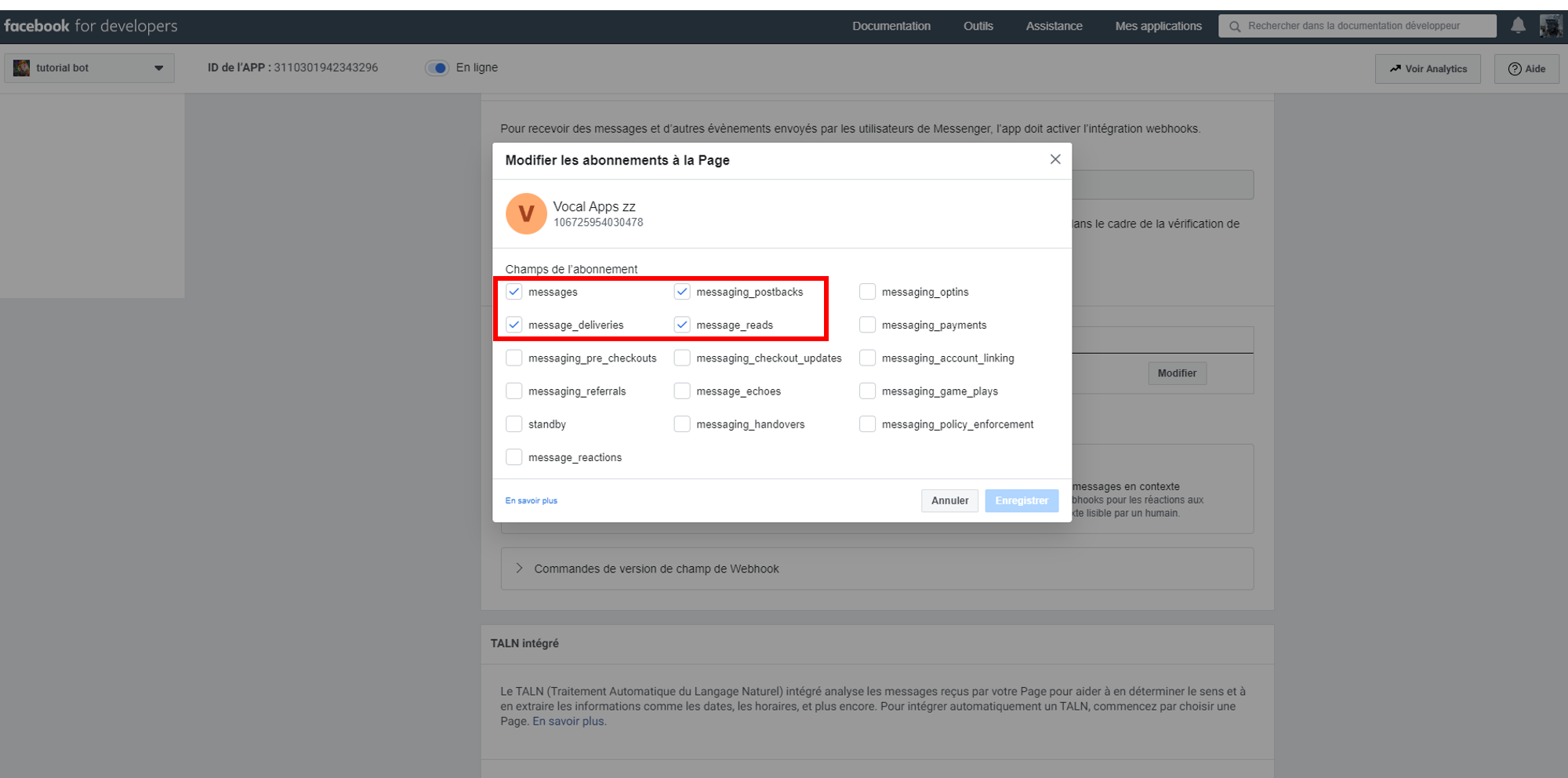Check message_reactions checkbox
Image resolution: width=1568 pixels, height=778 pixels.
pos(514,456)
